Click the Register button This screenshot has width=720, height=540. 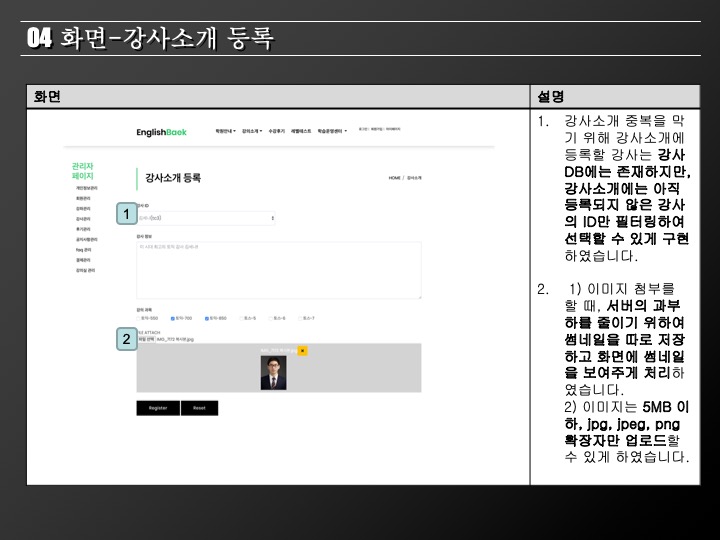158,408
